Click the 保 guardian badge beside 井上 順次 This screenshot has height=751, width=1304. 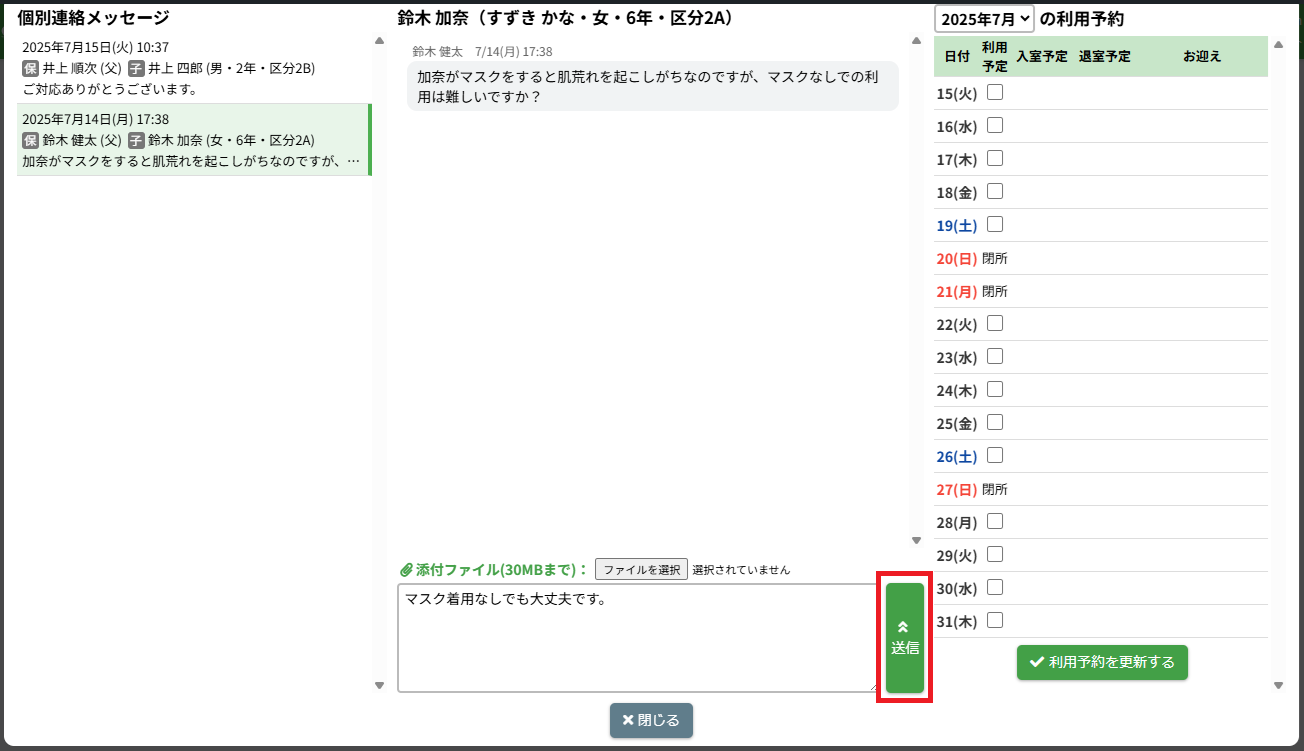click(x=30, y=69)
